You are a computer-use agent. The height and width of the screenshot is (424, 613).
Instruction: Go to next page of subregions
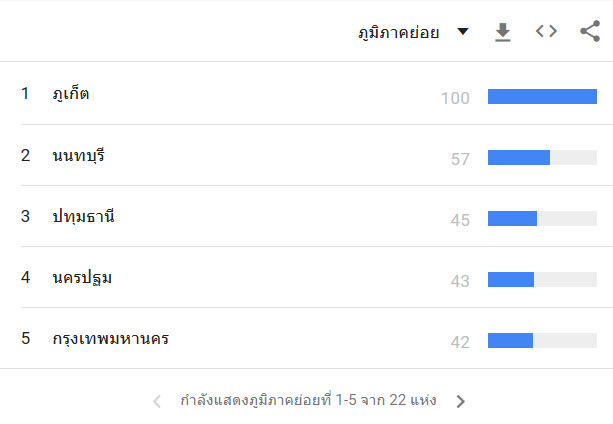pos(461,401)
